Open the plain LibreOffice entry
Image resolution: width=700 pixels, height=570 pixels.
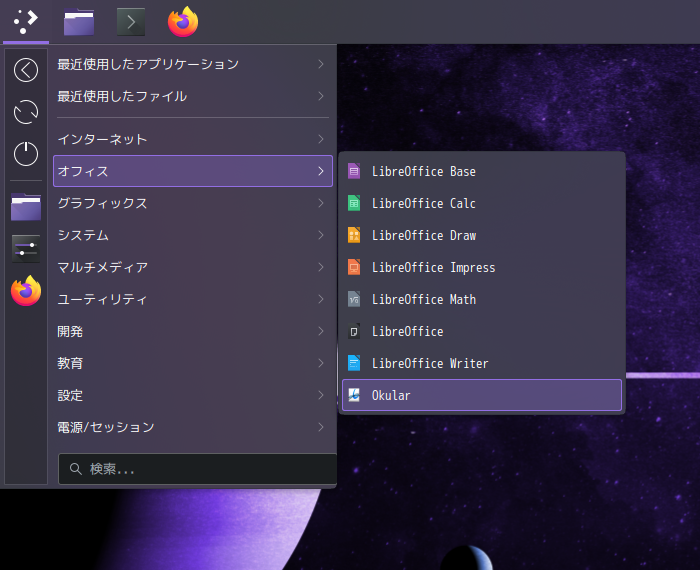482,331
